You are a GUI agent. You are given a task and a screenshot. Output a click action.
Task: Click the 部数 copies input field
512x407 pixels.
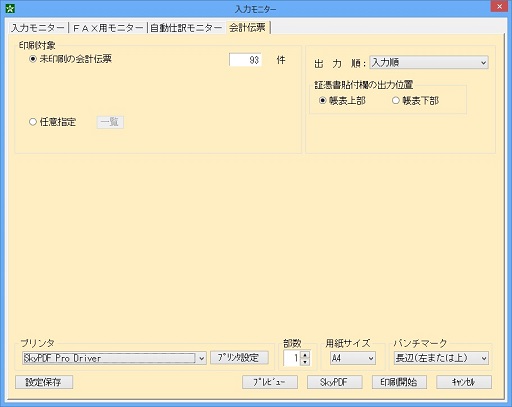coord(292,358)
